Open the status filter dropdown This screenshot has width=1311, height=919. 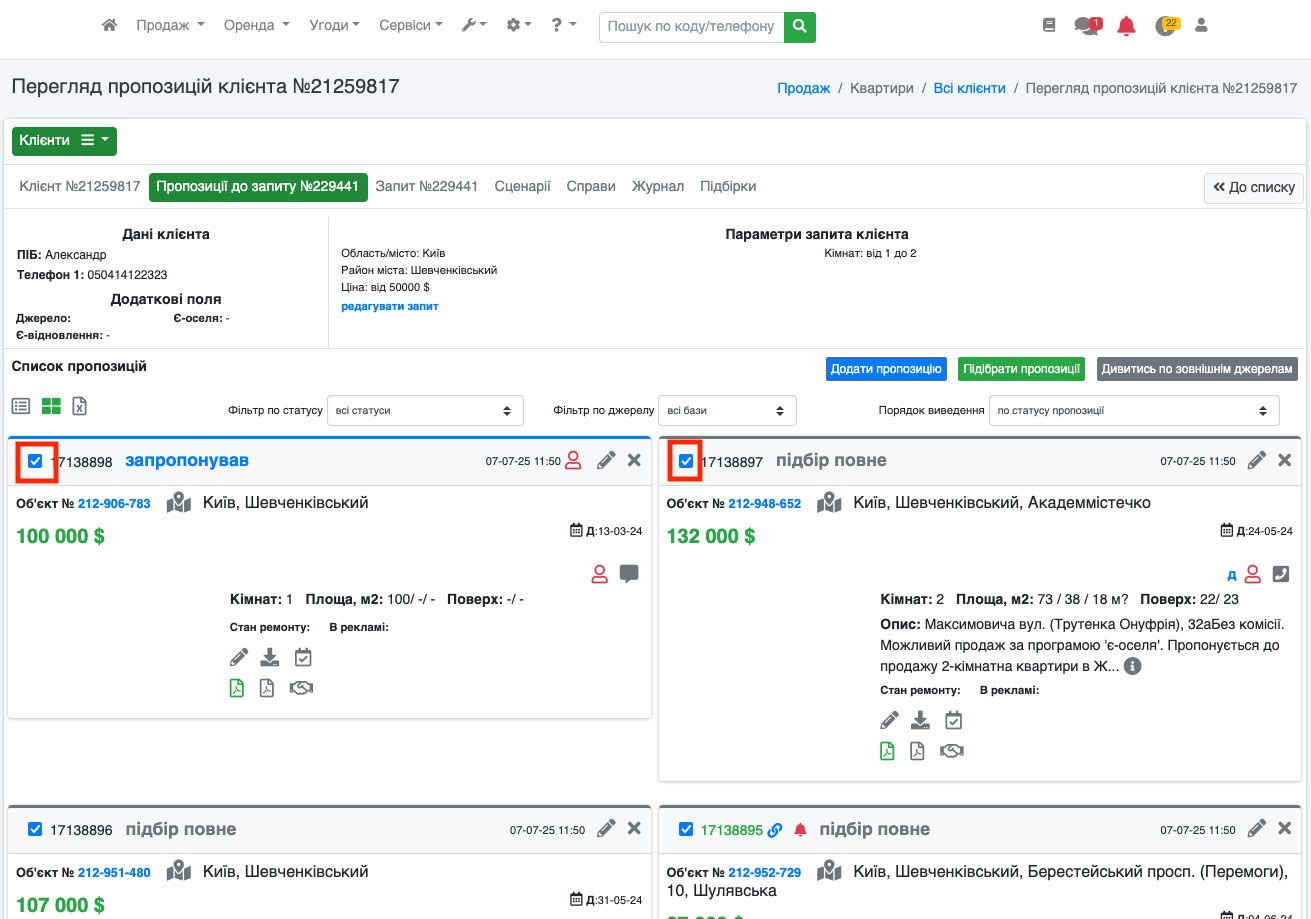point(425,411)
